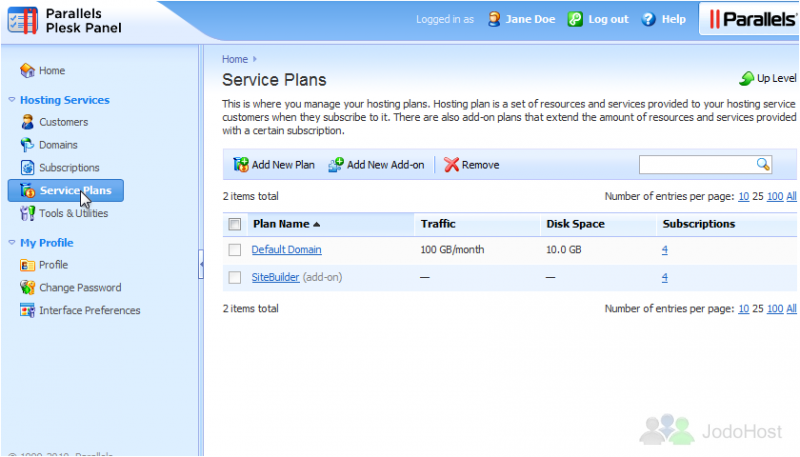Click the Interface Preferences icon

[27, 310]
